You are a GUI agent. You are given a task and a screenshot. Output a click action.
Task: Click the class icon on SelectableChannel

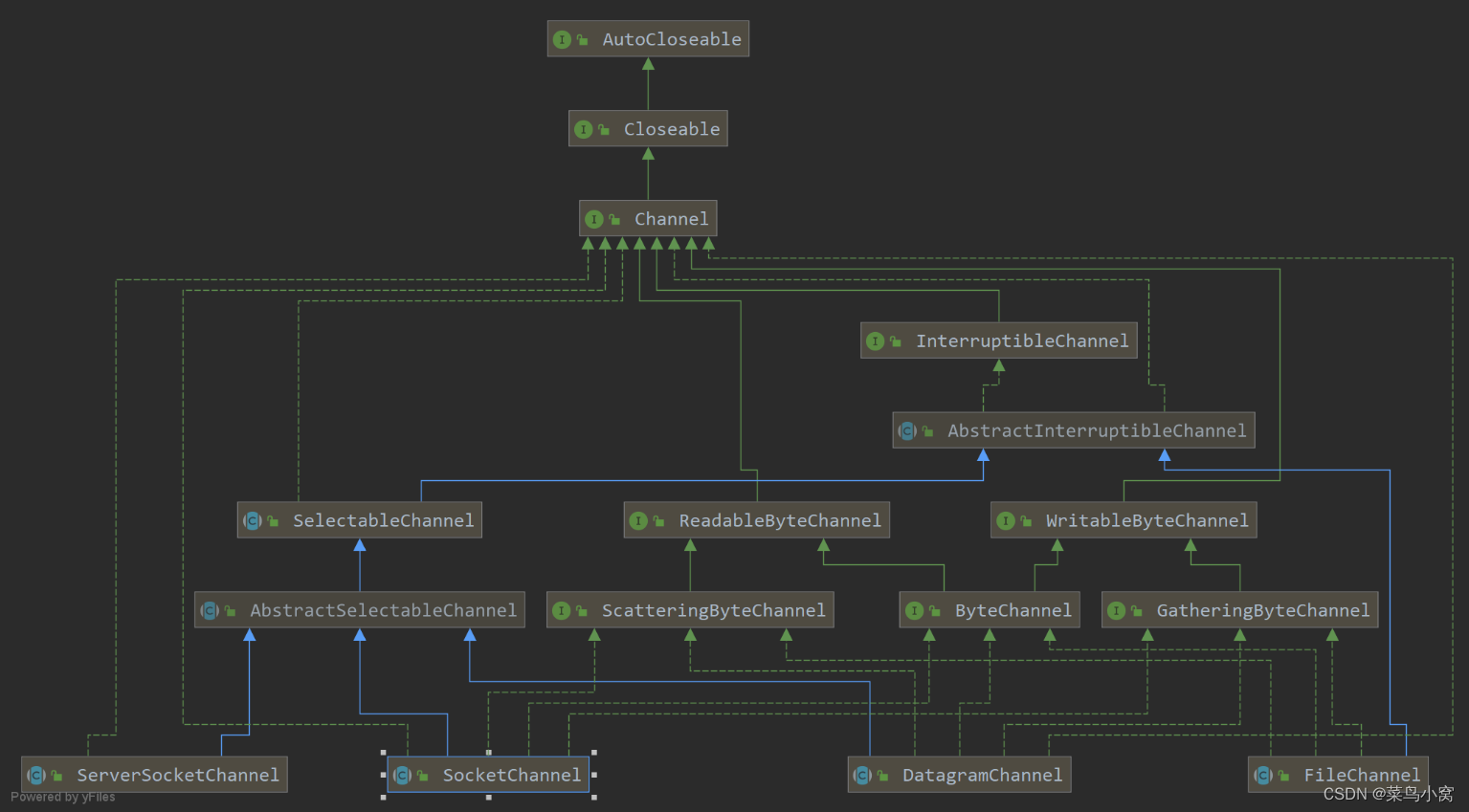(253, 520)
